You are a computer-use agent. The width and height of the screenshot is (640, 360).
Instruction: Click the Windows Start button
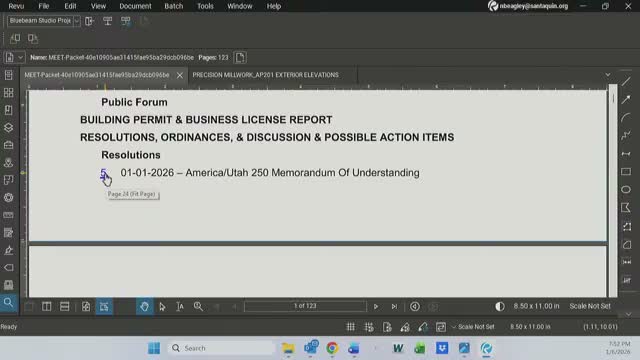click(x=154, y=348)
